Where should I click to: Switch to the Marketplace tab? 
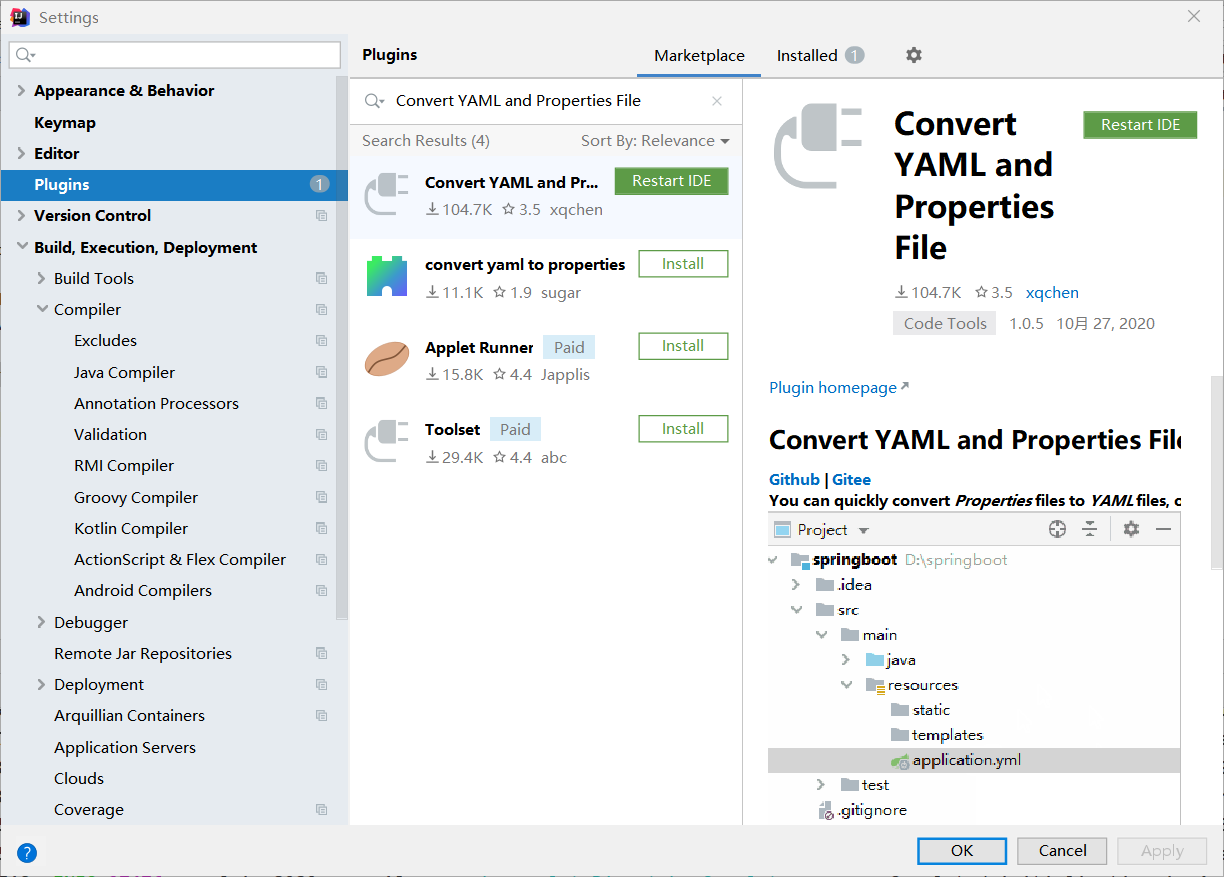coord(699,56)
